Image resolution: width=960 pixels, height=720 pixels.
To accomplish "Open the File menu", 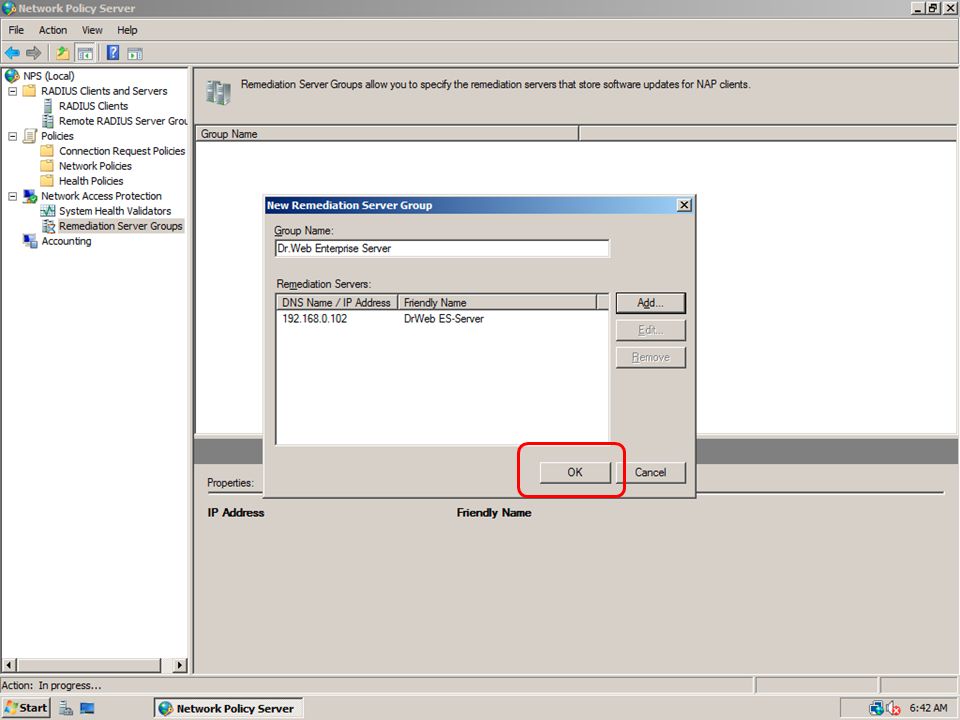I will 16,30.
